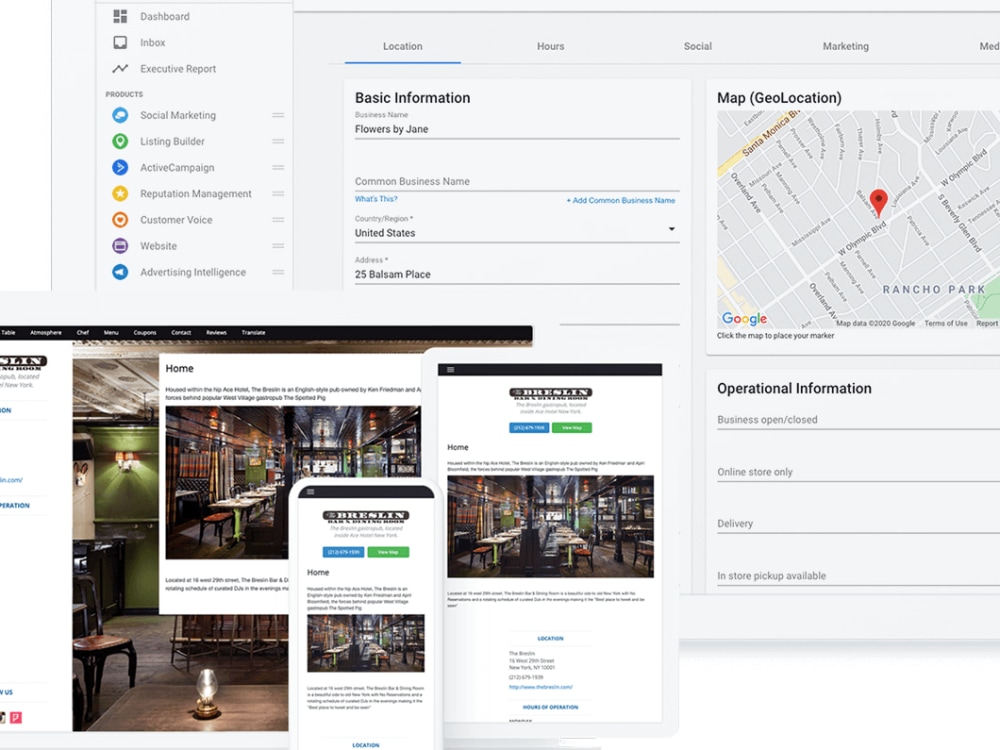Open hamburger menu in tablet preview
1000x750 pixels.
[x=450, y=370]
